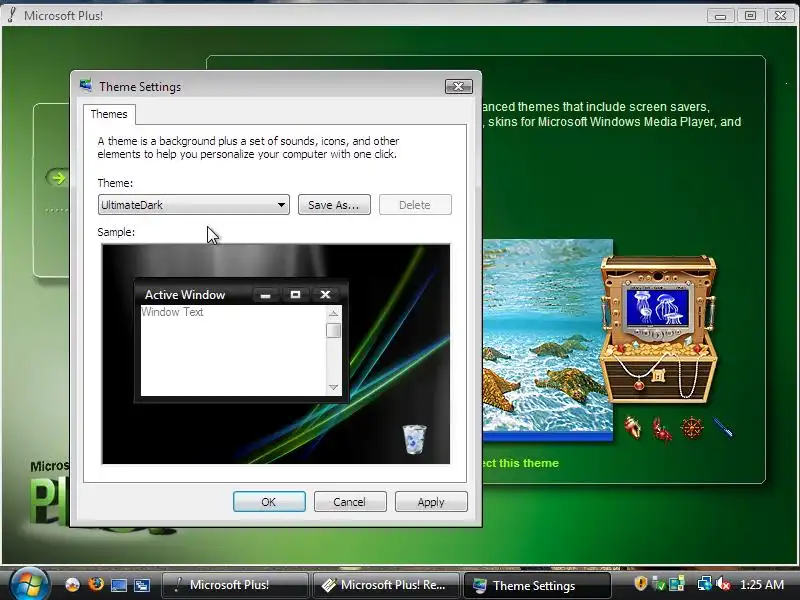Click the 1:25 AM clock

762,584
